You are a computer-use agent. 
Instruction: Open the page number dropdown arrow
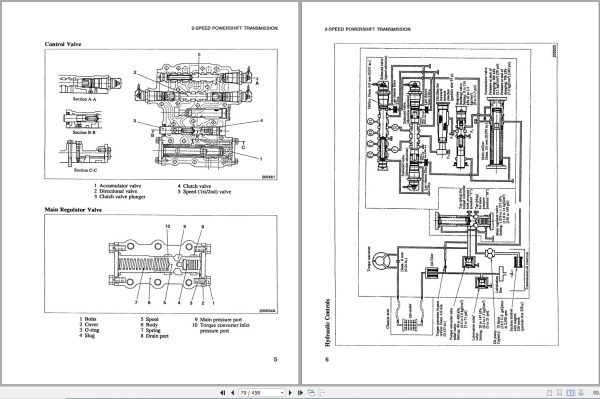click(282, 392)
